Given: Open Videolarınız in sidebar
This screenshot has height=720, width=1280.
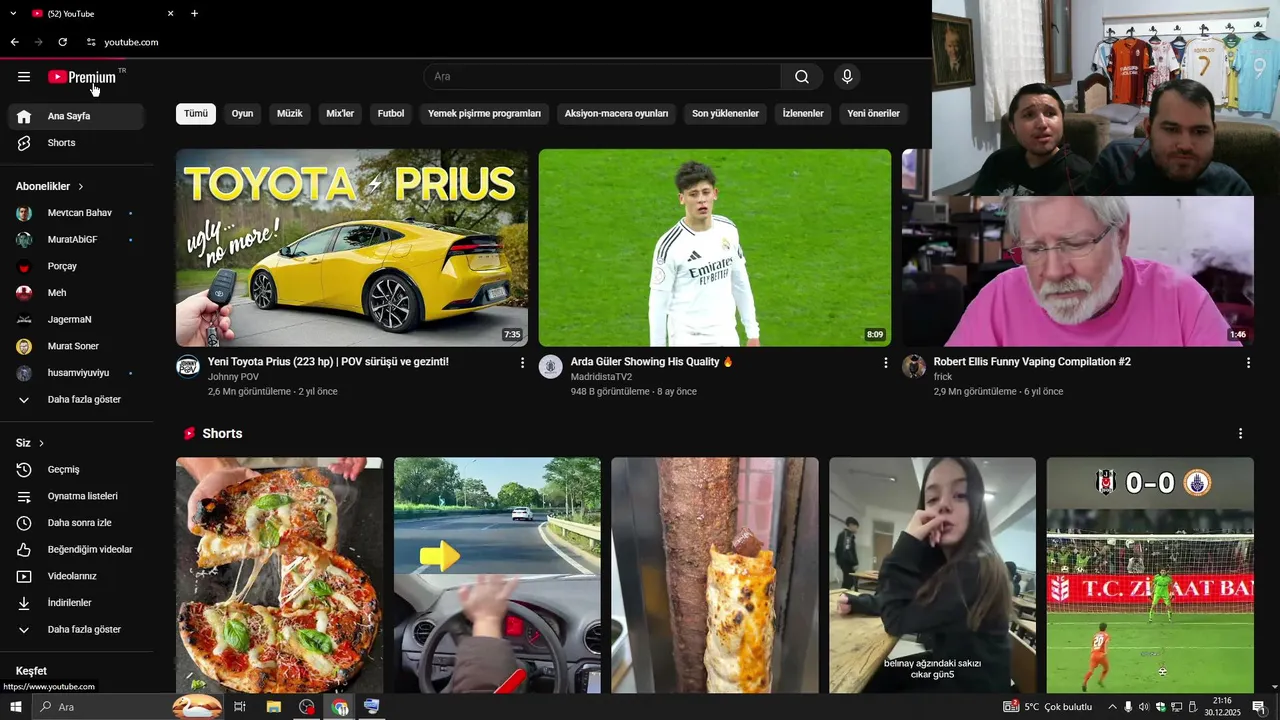Looking at the screenshot, I should [x=76, y=576].
